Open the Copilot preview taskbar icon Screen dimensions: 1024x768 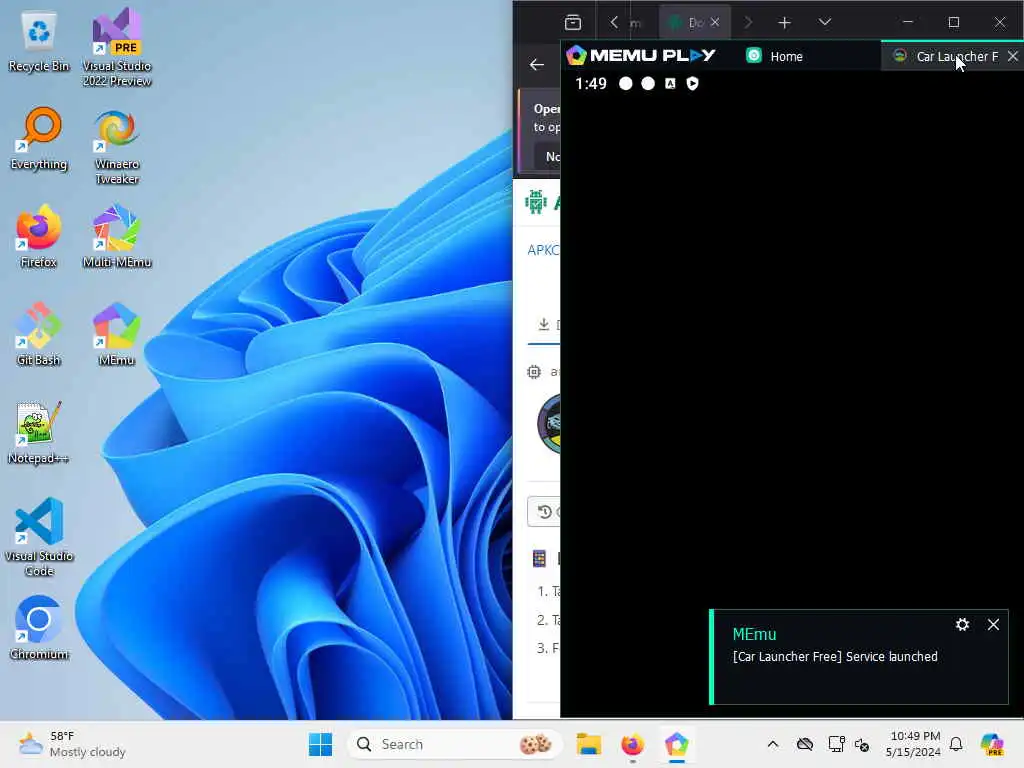coord(992,744)
